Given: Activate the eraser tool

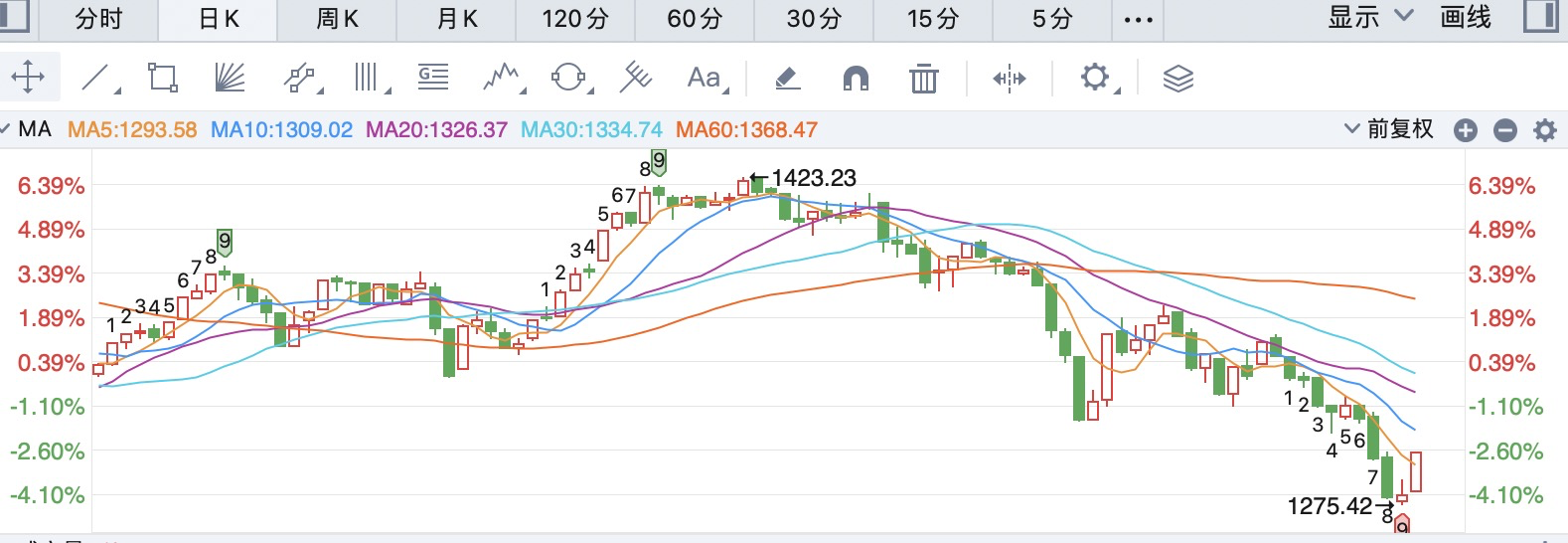Looking at the screenshot, I should click(x=787, y=77).
